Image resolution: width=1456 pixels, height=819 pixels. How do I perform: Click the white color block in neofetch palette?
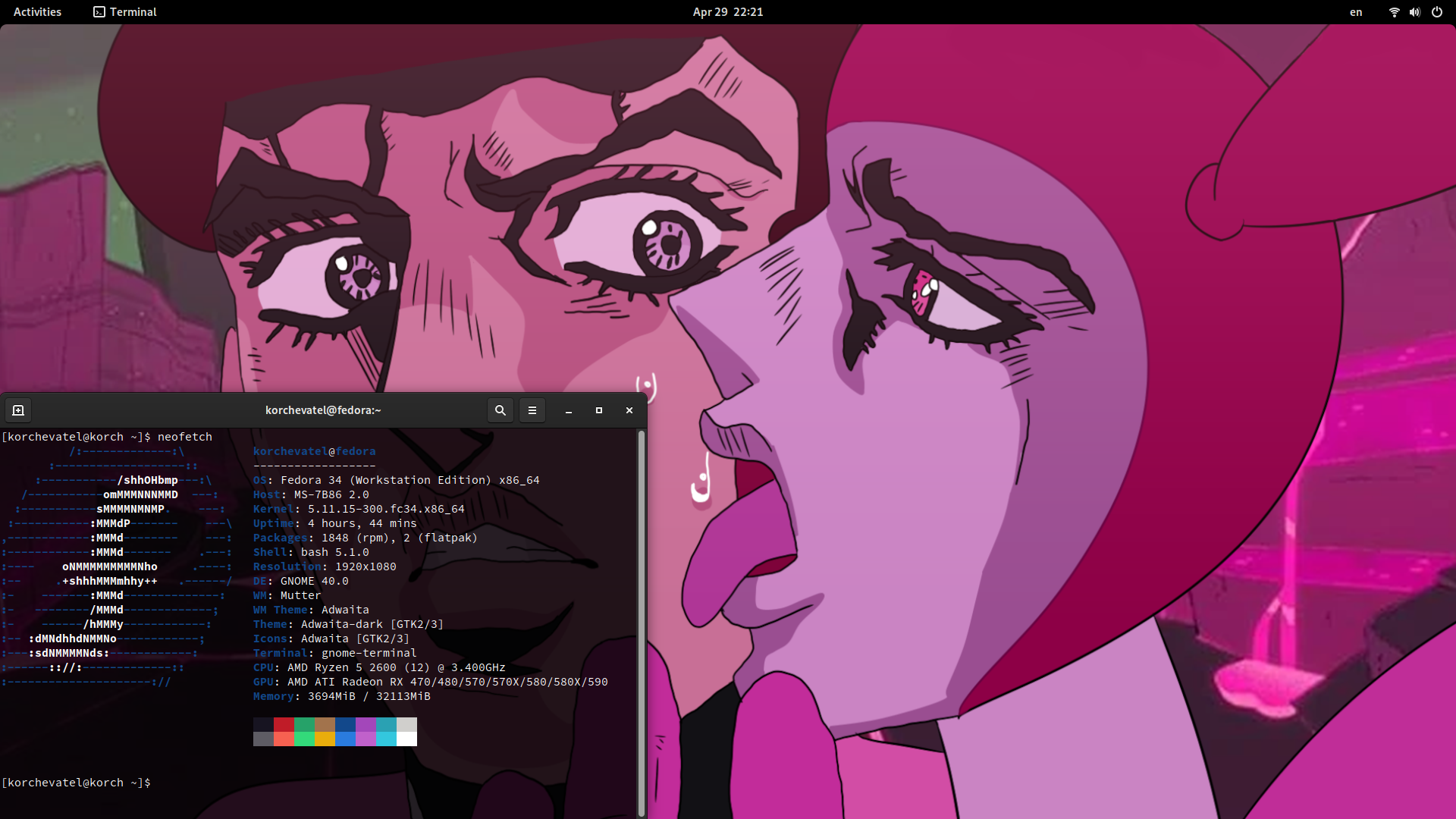click(406, 739)
